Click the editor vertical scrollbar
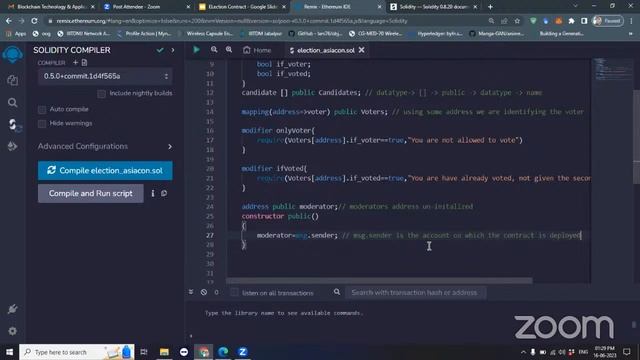The image size is (640, 360). (636, 137)
